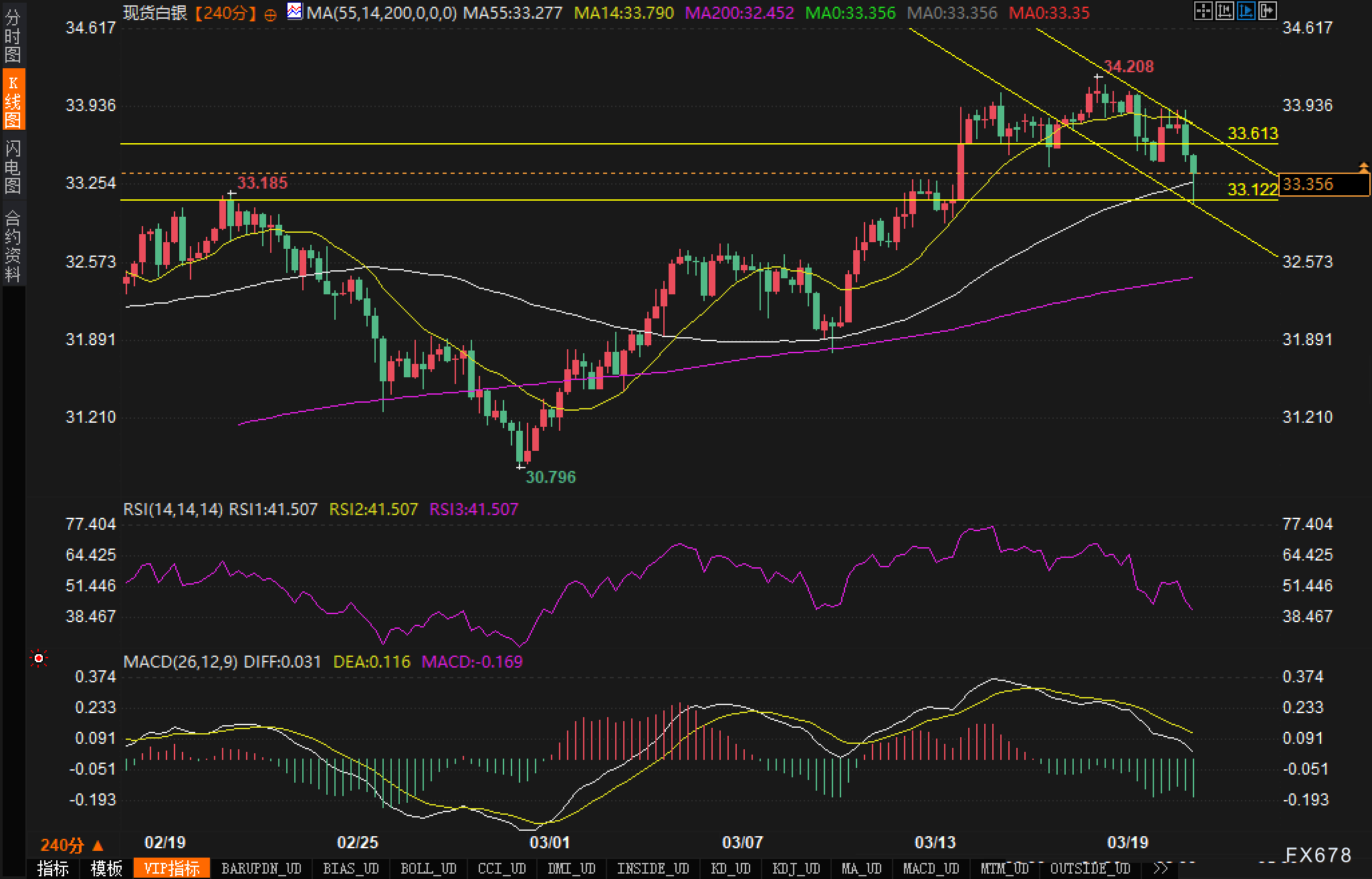Click the axis scale icon beside crosshair
This screenshot has height=879, width=1372.
click(1224, 11)
